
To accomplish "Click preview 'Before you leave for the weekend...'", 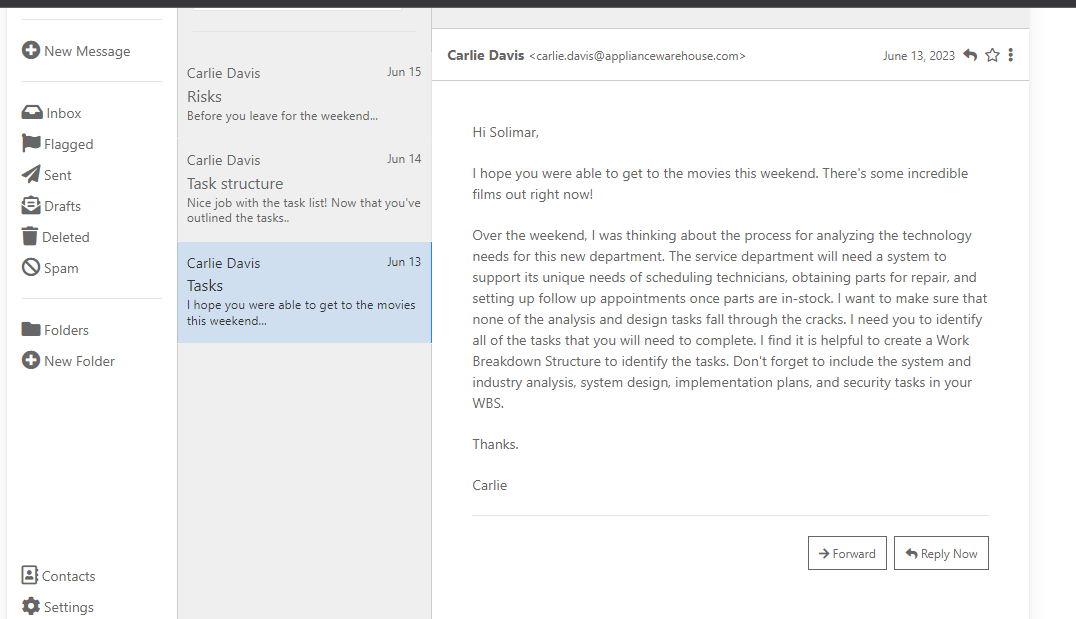I will [282, 116].
